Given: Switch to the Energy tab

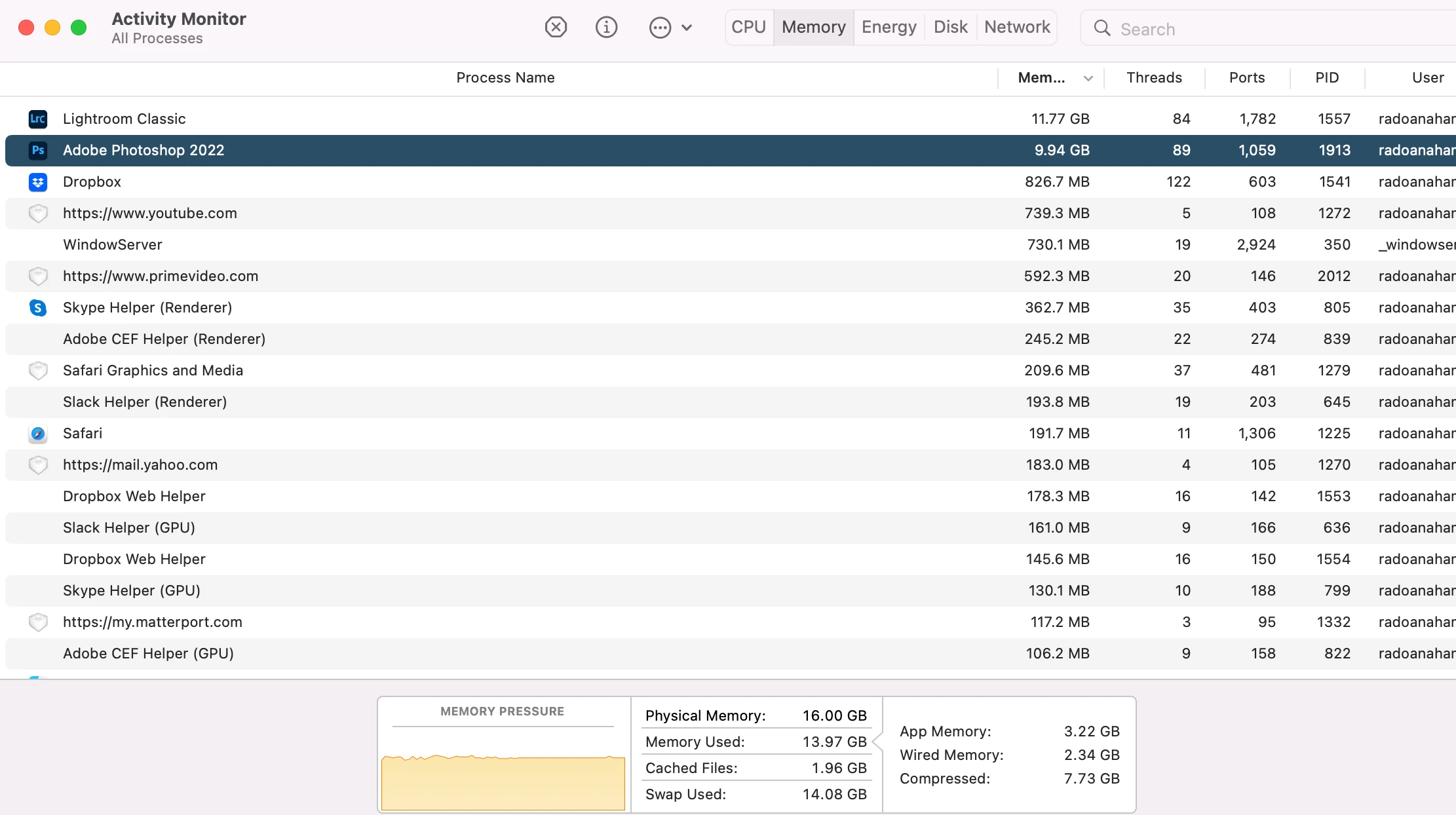Looking at the screenshot, I should point(889,28).
